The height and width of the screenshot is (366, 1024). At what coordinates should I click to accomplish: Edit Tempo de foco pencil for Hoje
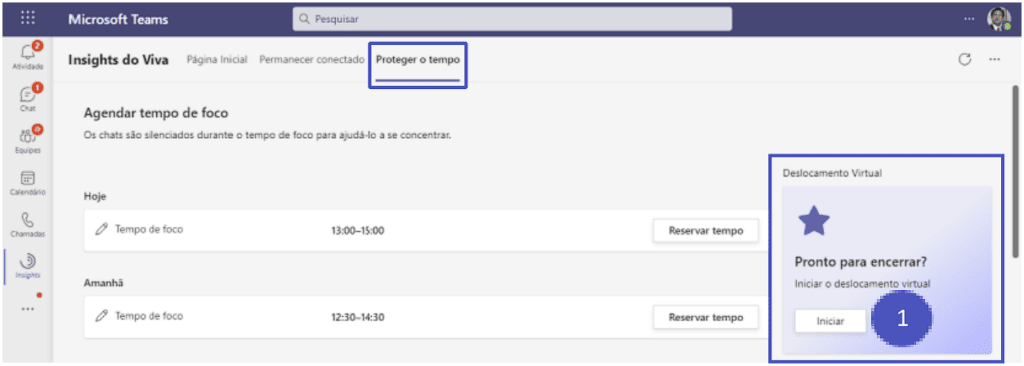[101, 229]
